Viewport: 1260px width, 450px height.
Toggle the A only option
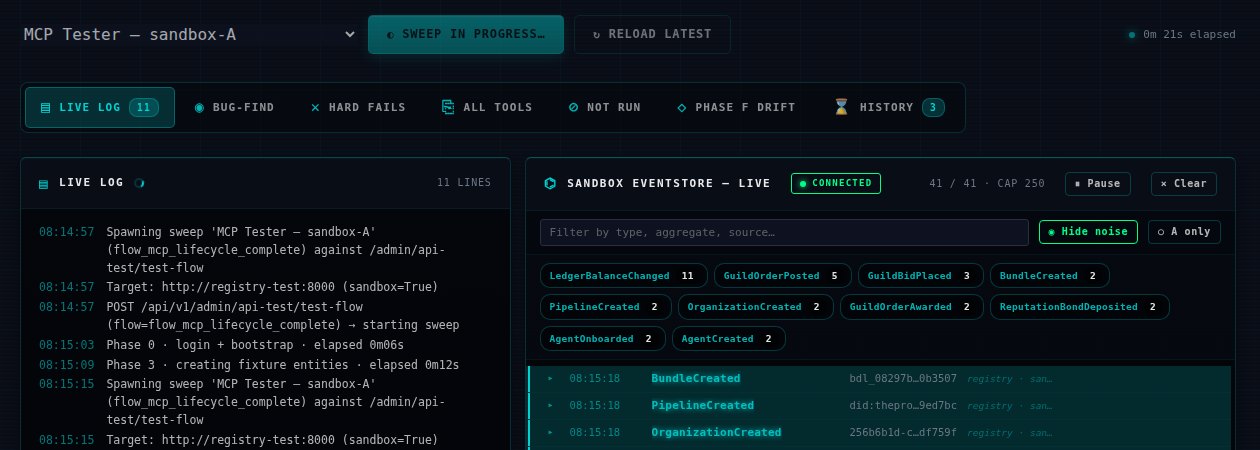[x=1184, y=232]
